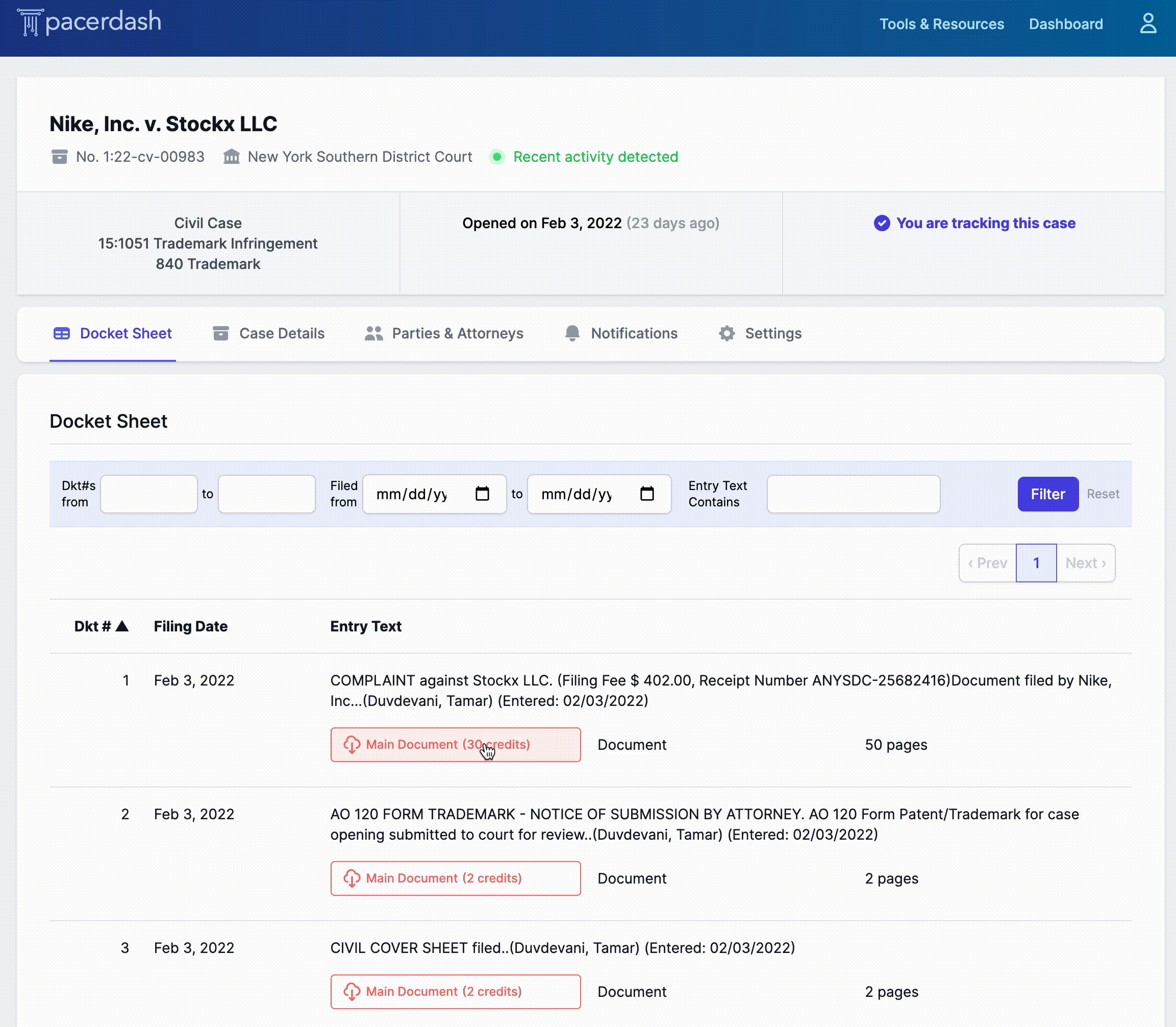1176x1027 pixels.
Task: Sort by Filing Date column header
Action: coord(191,626)
